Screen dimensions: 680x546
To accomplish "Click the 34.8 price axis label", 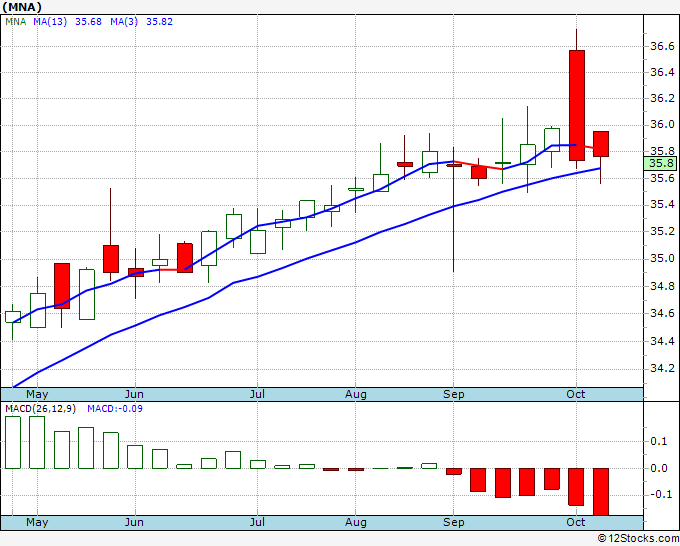I will tap(662, 286).
